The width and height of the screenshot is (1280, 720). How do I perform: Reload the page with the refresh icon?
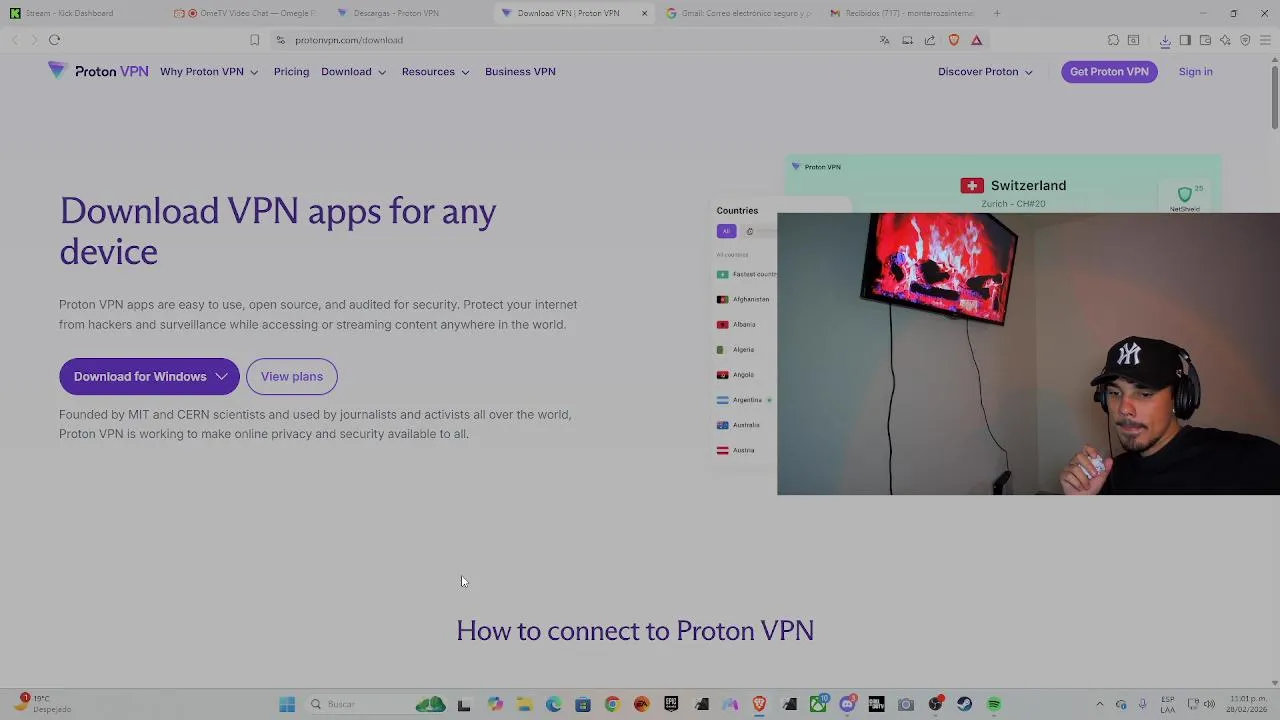pos(54,40)
